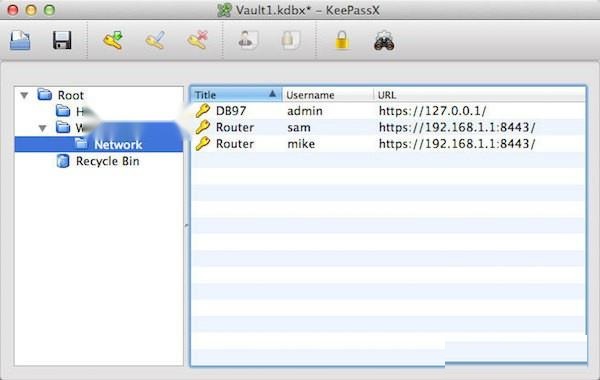Save database with floppy disk icon
The width and height of the screenshot is (600, 380).
(62, 40)
